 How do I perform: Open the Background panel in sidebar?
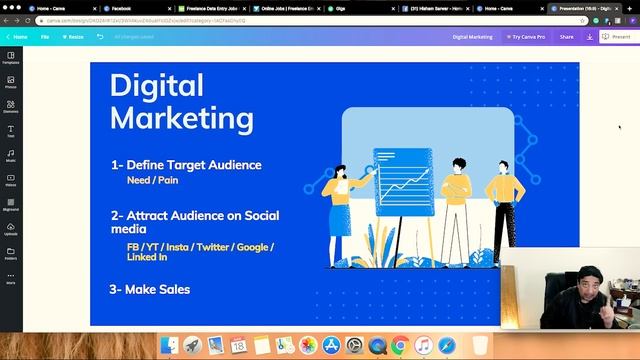pyautogui.click(x=11, y=204)
